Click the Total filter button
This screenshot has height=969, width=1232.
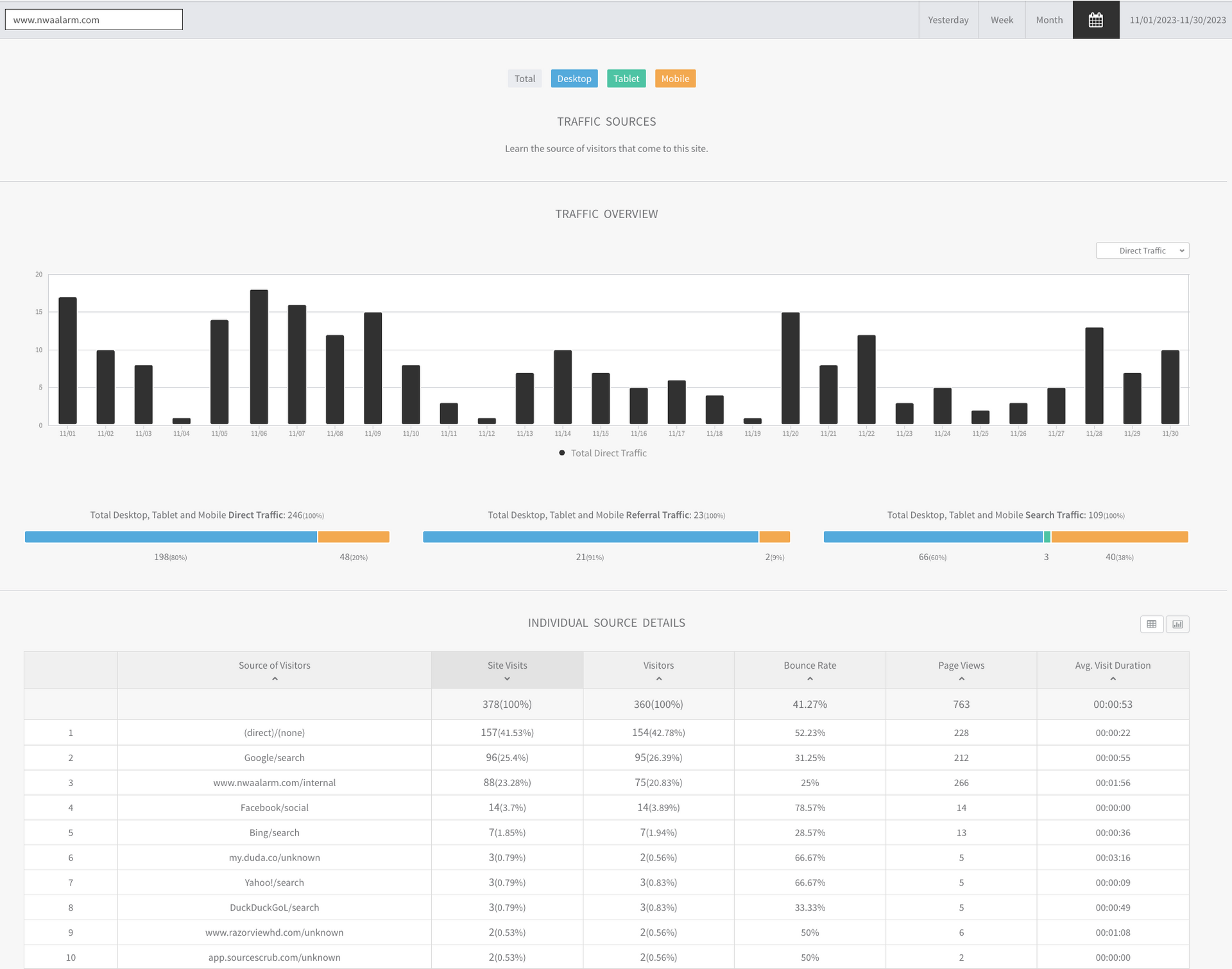[x=524, y=78]
